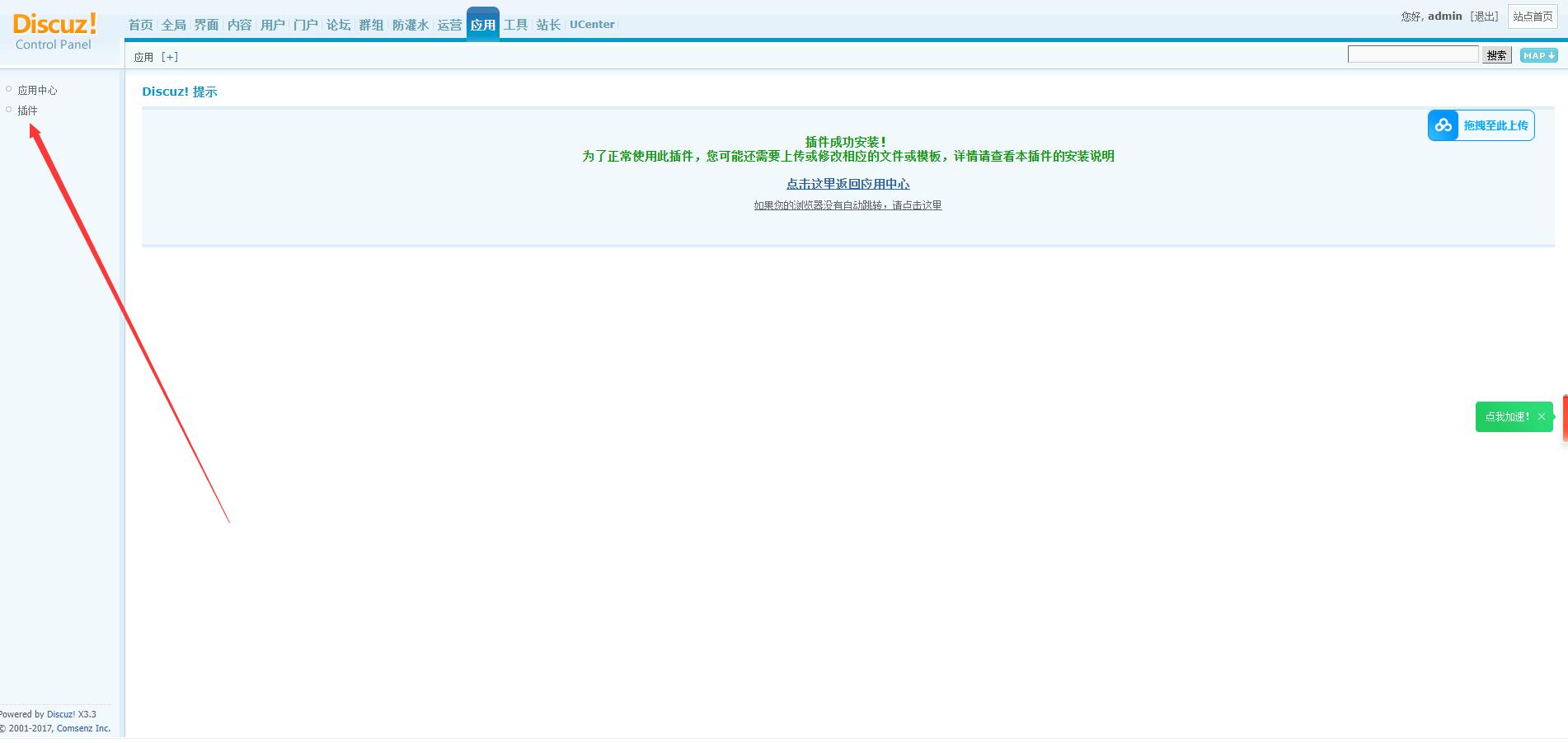This screenshot has width=1568, height=743.
Task: Open the 界面 menu tab
Action: [x=207, y=25]
